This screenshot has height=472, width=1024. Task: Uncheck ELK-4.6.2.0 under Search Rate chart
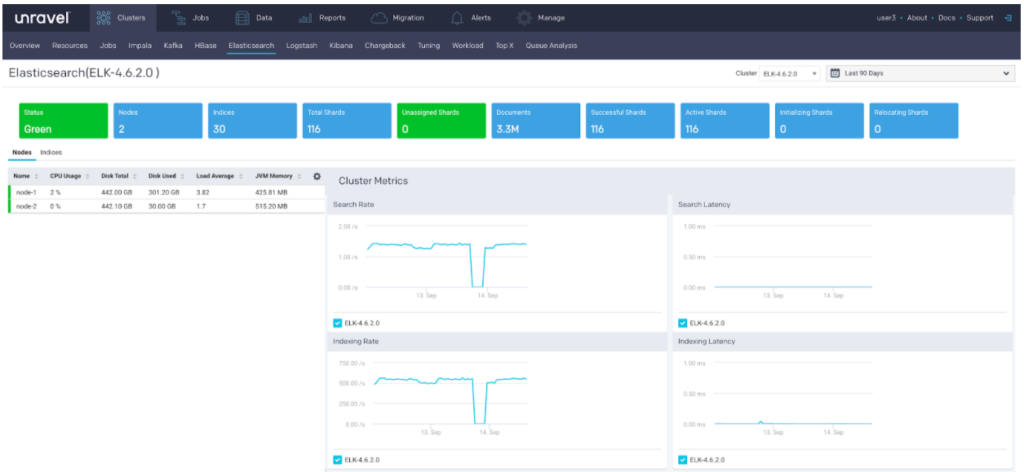pyautogui.click(x=337, y=323)
